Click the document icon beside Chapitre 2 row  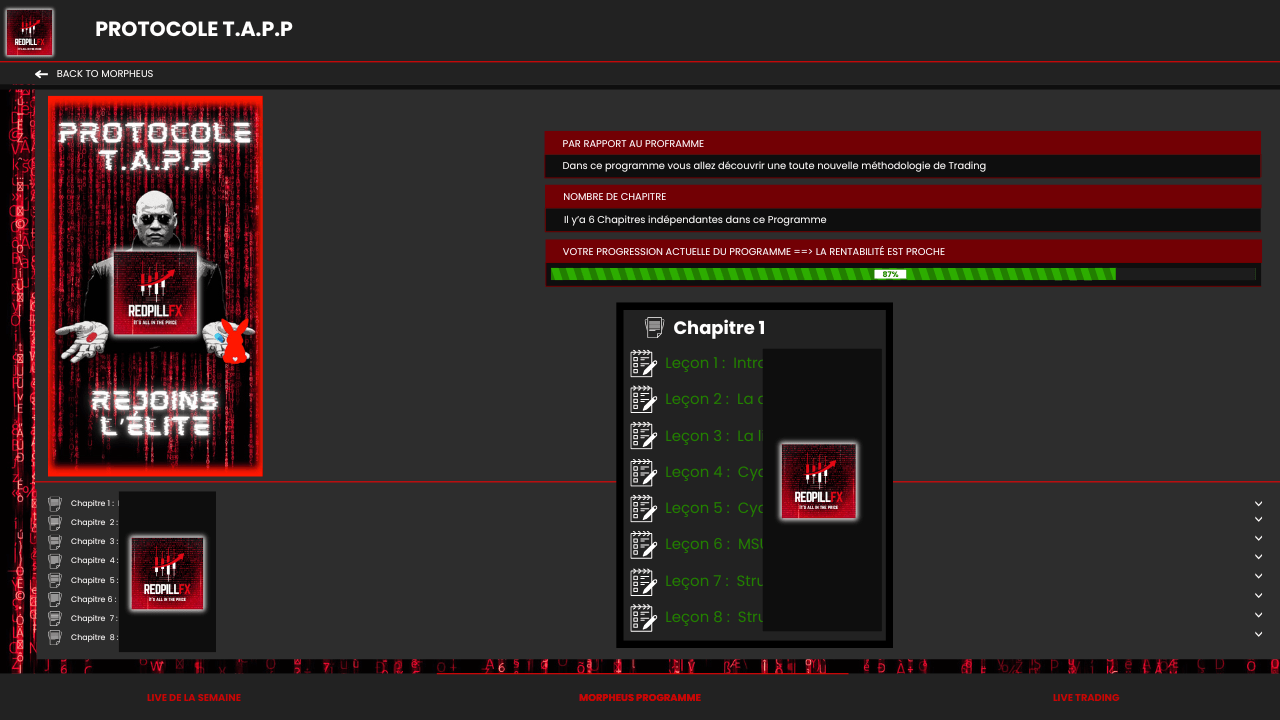pos(55,522)
